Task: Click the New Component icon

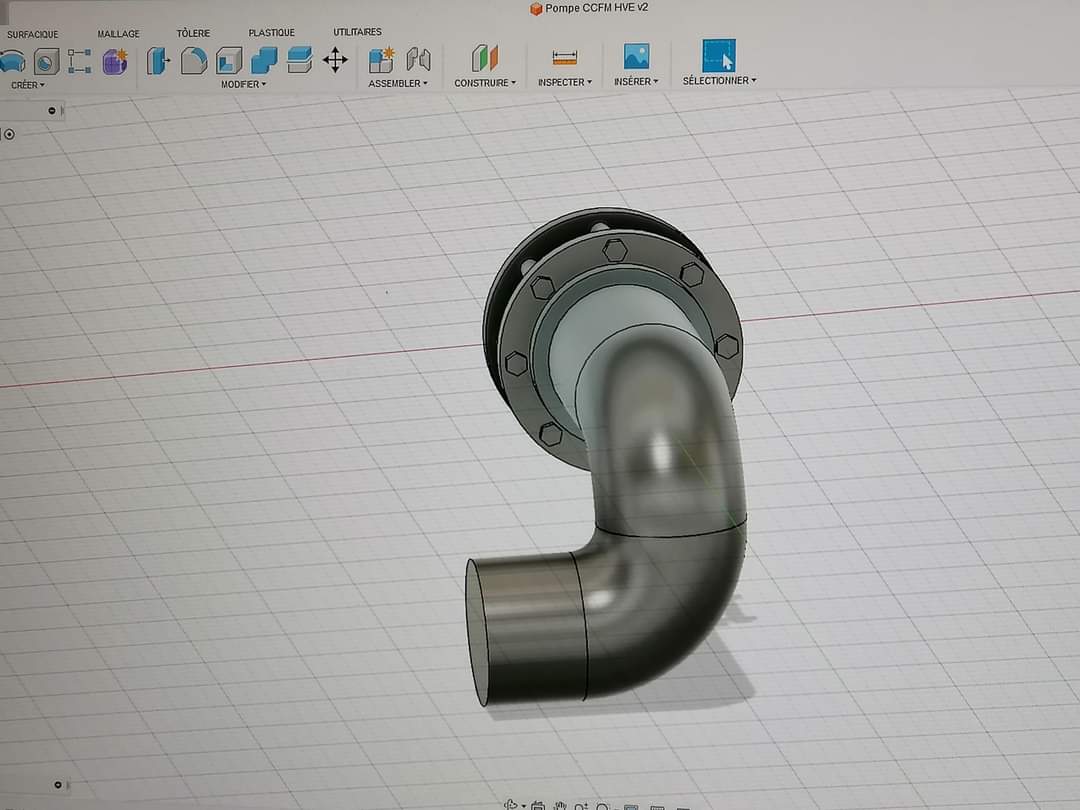Action: point(381,59)
